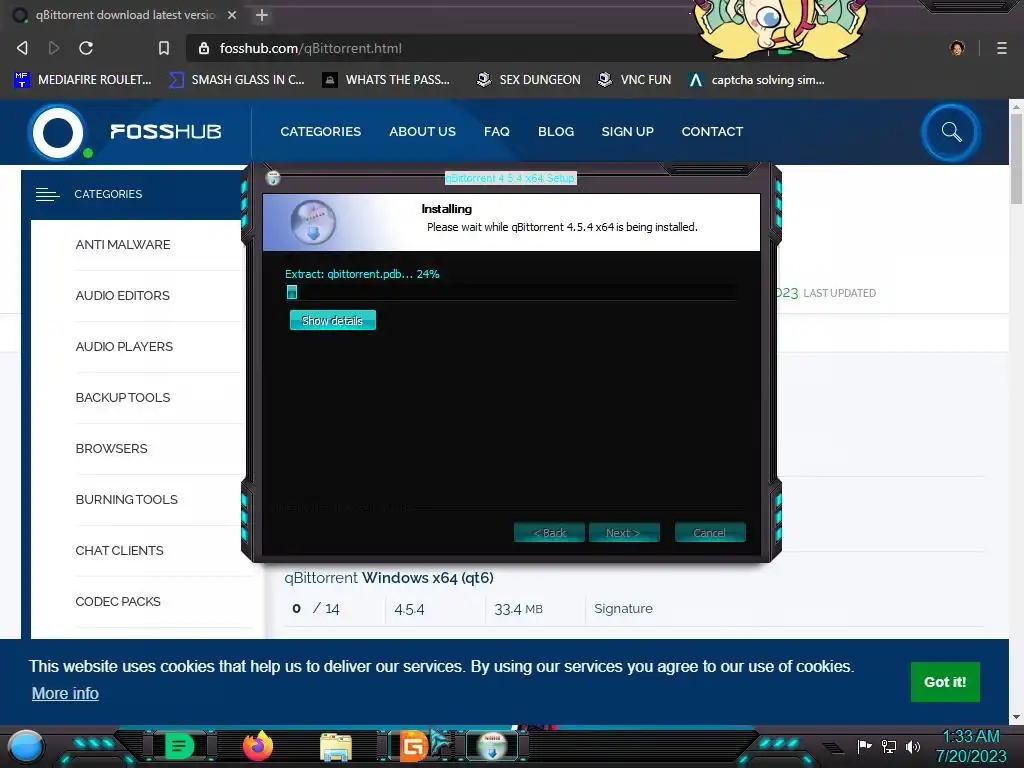The height and width of the screenshot is (768, 1024).
Task: Click the network tray icon
Action: [x=889, y=746]
